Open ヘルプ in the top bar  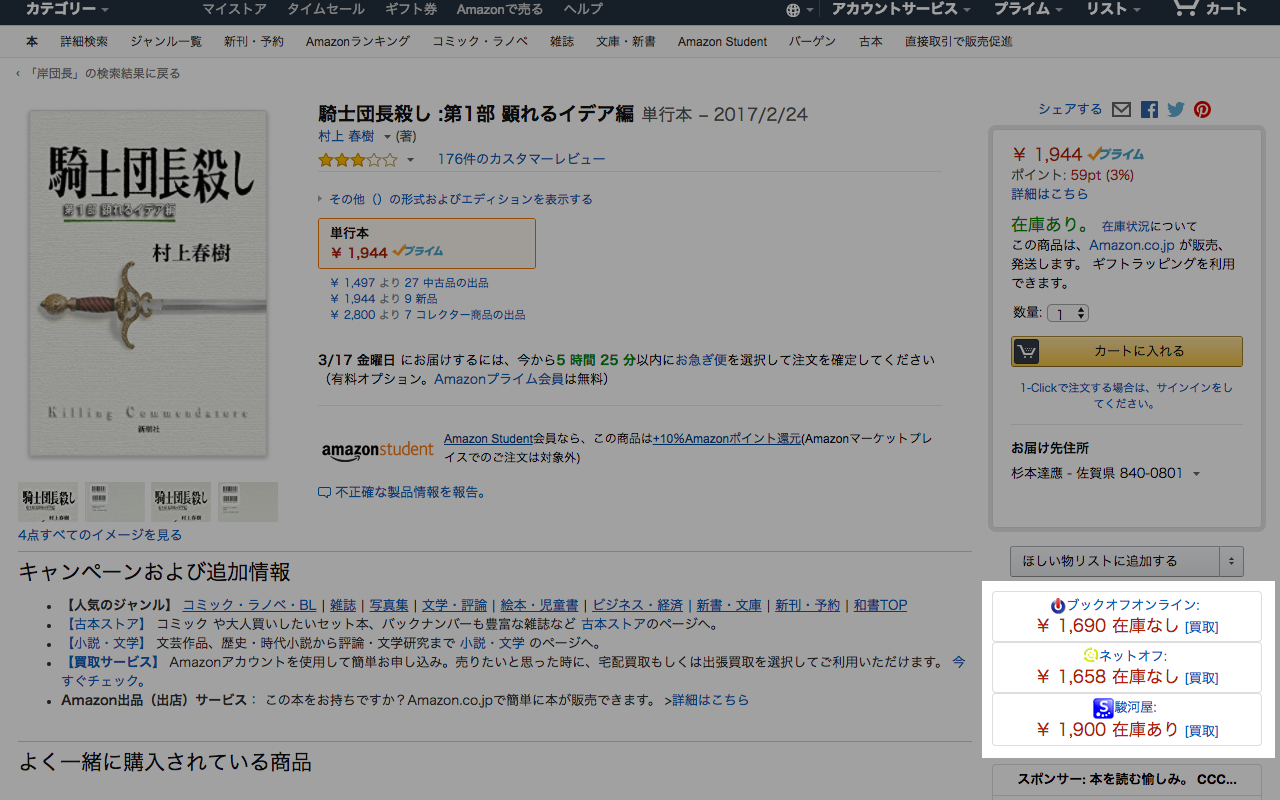click(583, 9)
